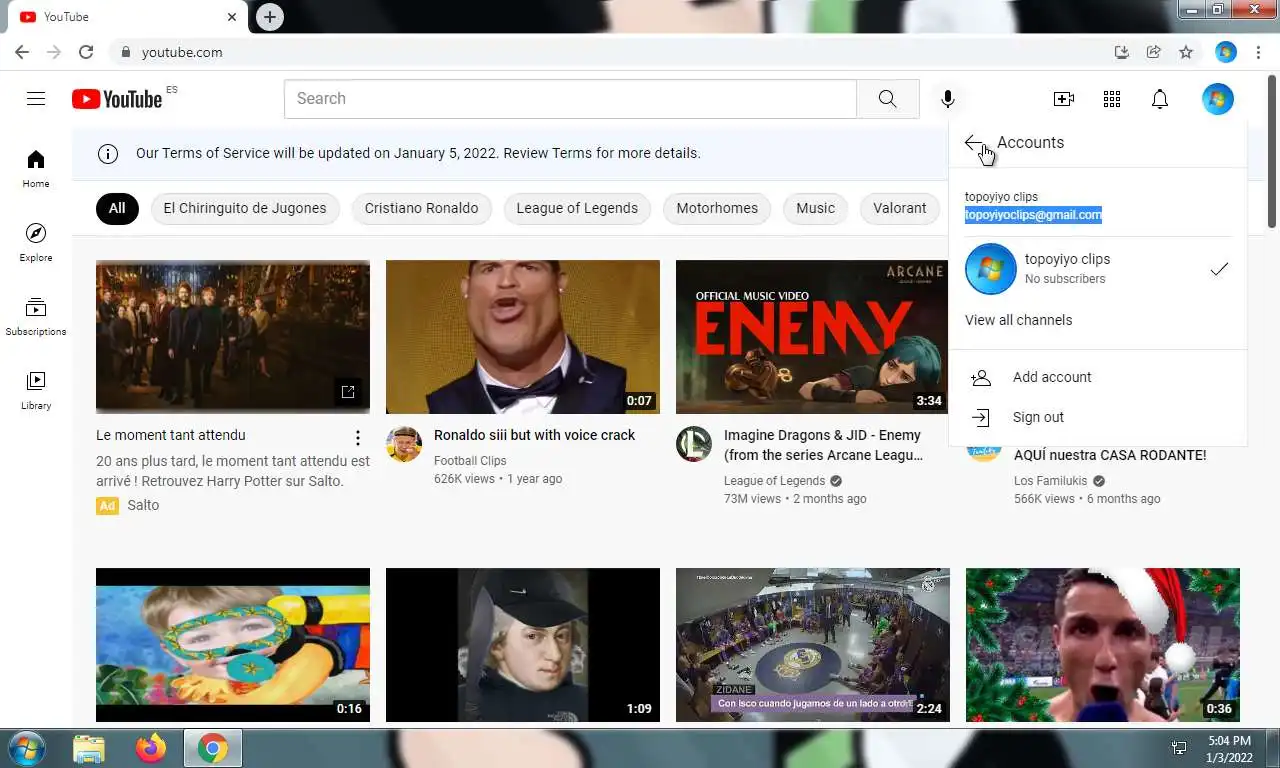The height and width of the screenshot is (768, 1280).
Task: Start voice search with the microphone
Action: [948, 99]
